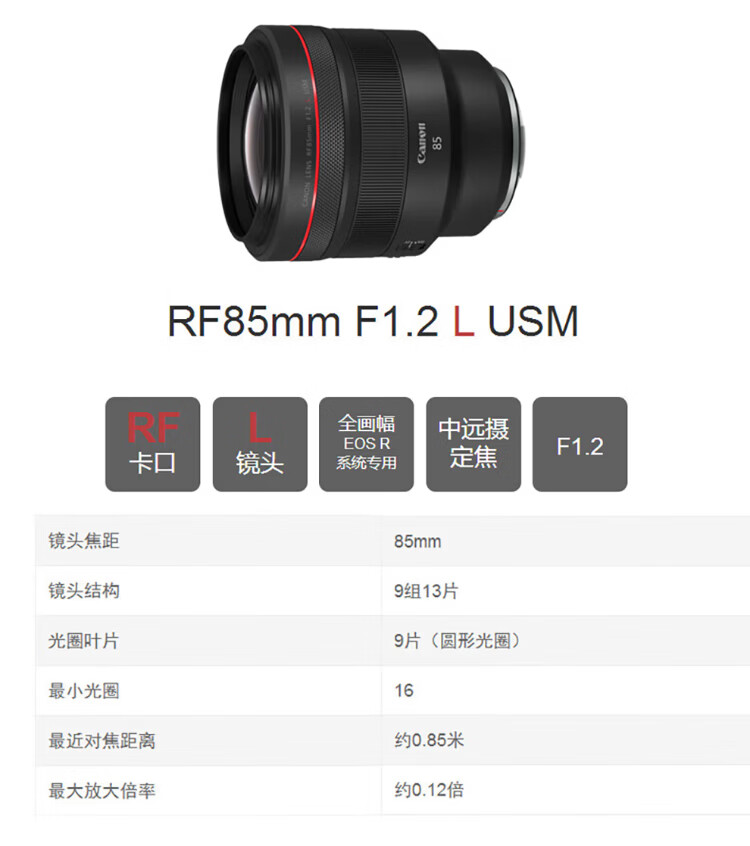Screen dimensions: 750x846
Task: Click the 9片（圆形光圈）value
Action: point(457,641)
